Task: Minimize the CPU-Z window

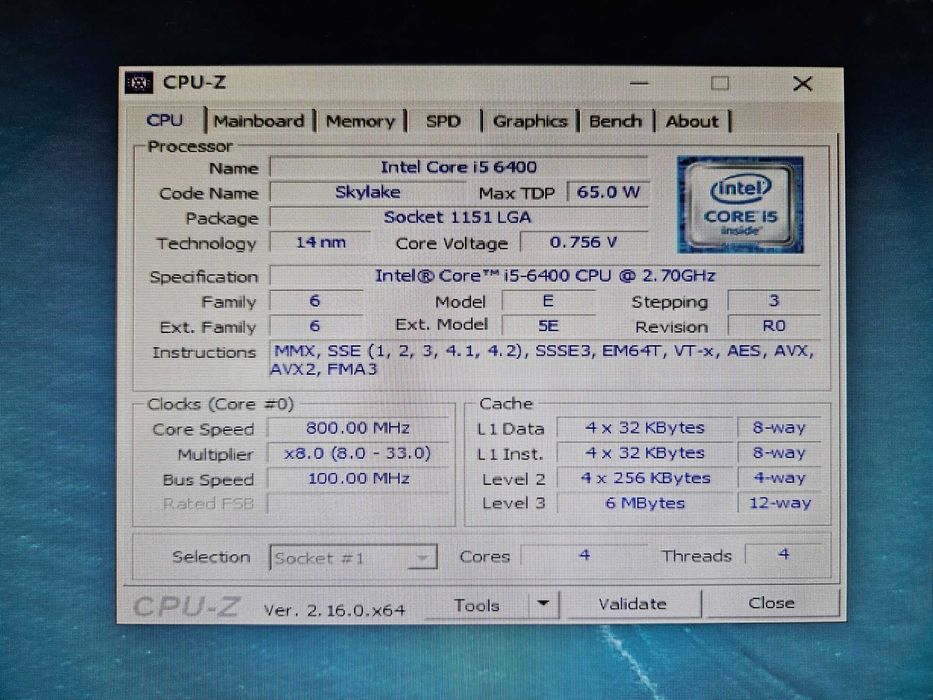Action: (639, 83)
